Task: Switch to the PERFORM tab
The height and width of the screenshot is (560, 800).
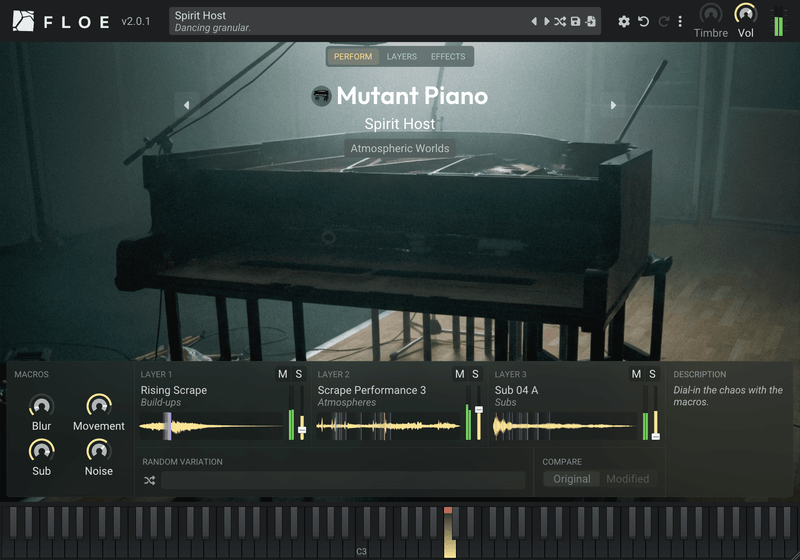Action: tap(353, 57)
